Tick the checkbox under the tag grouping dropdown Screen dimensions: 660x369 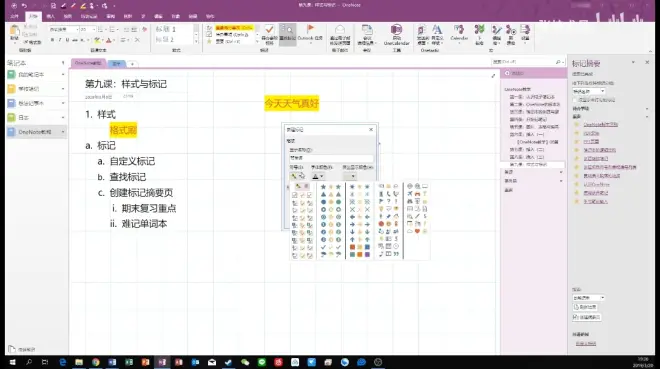[575, 100]
